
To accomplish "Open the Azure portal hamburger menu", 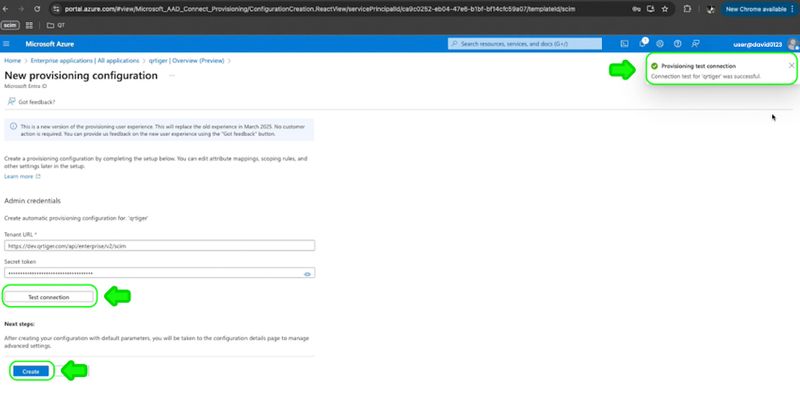I will point(6,44).
